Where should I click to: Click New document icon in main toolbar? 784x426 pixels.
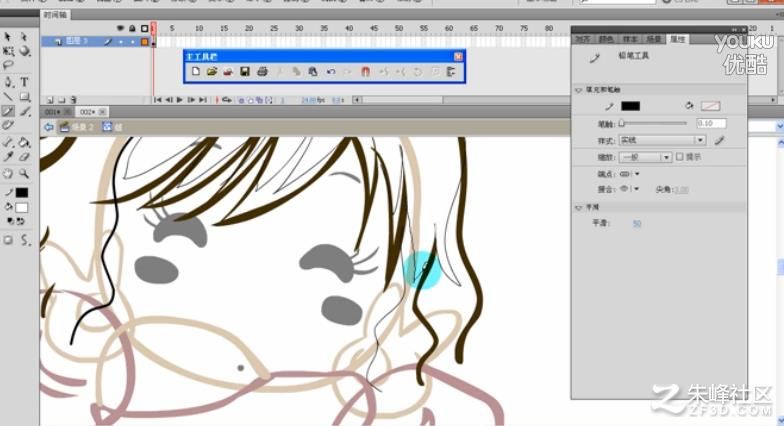point(196,72)
